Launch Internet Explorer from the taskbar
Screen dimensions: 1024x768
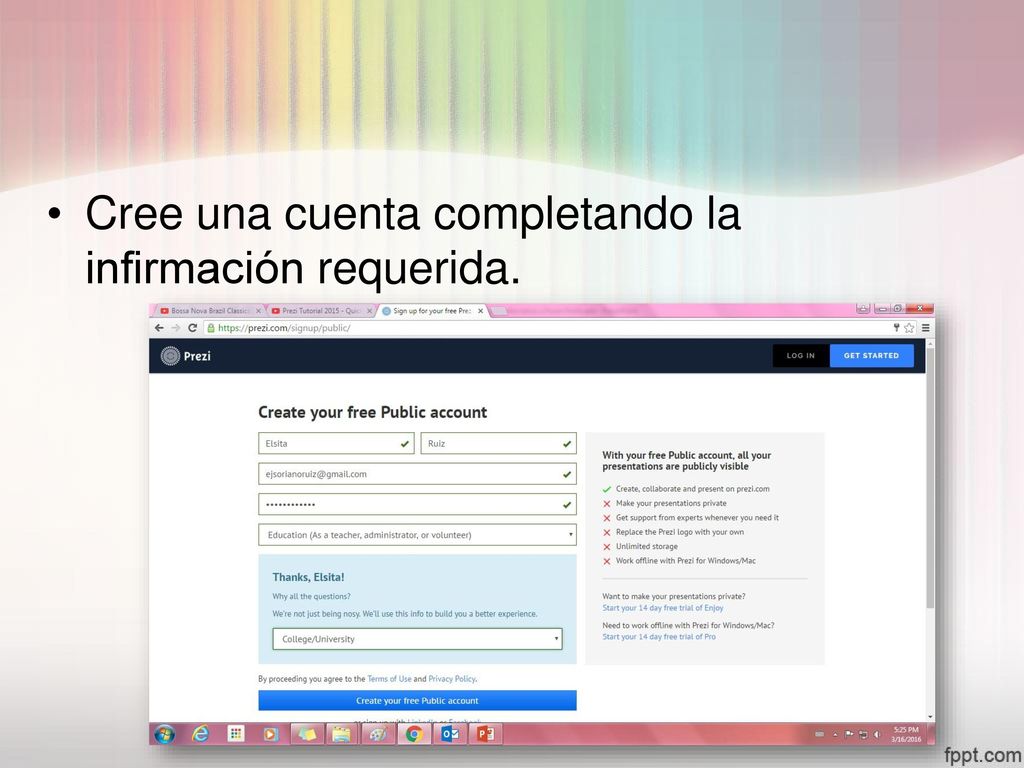pyautogui.click(x=200, y=734)
